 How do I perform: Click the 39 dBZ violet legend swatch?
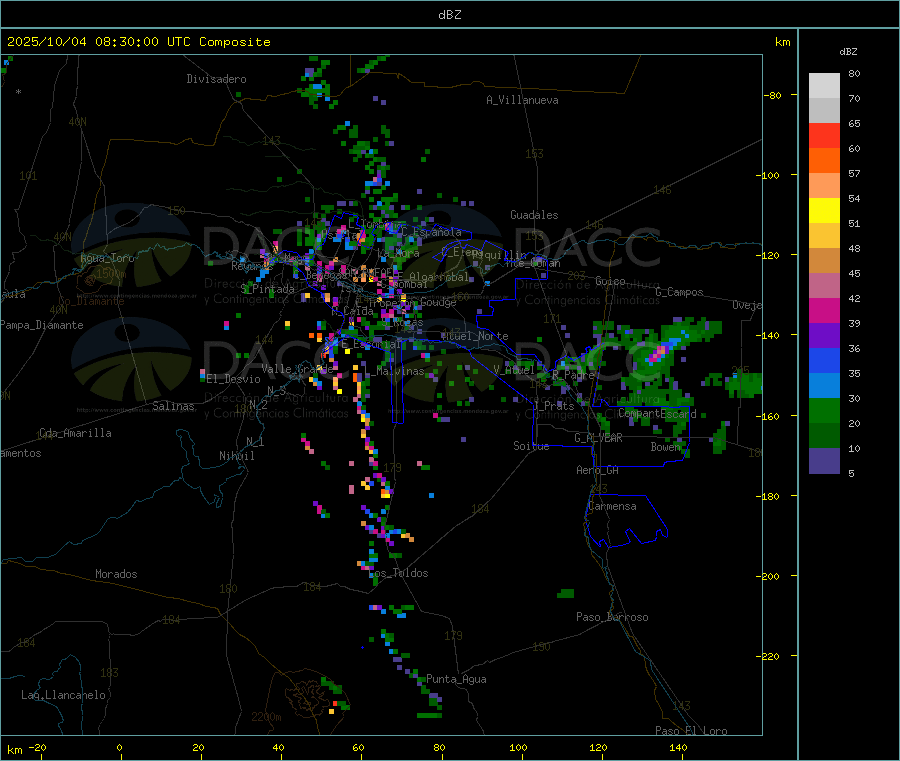click(824, 336)
